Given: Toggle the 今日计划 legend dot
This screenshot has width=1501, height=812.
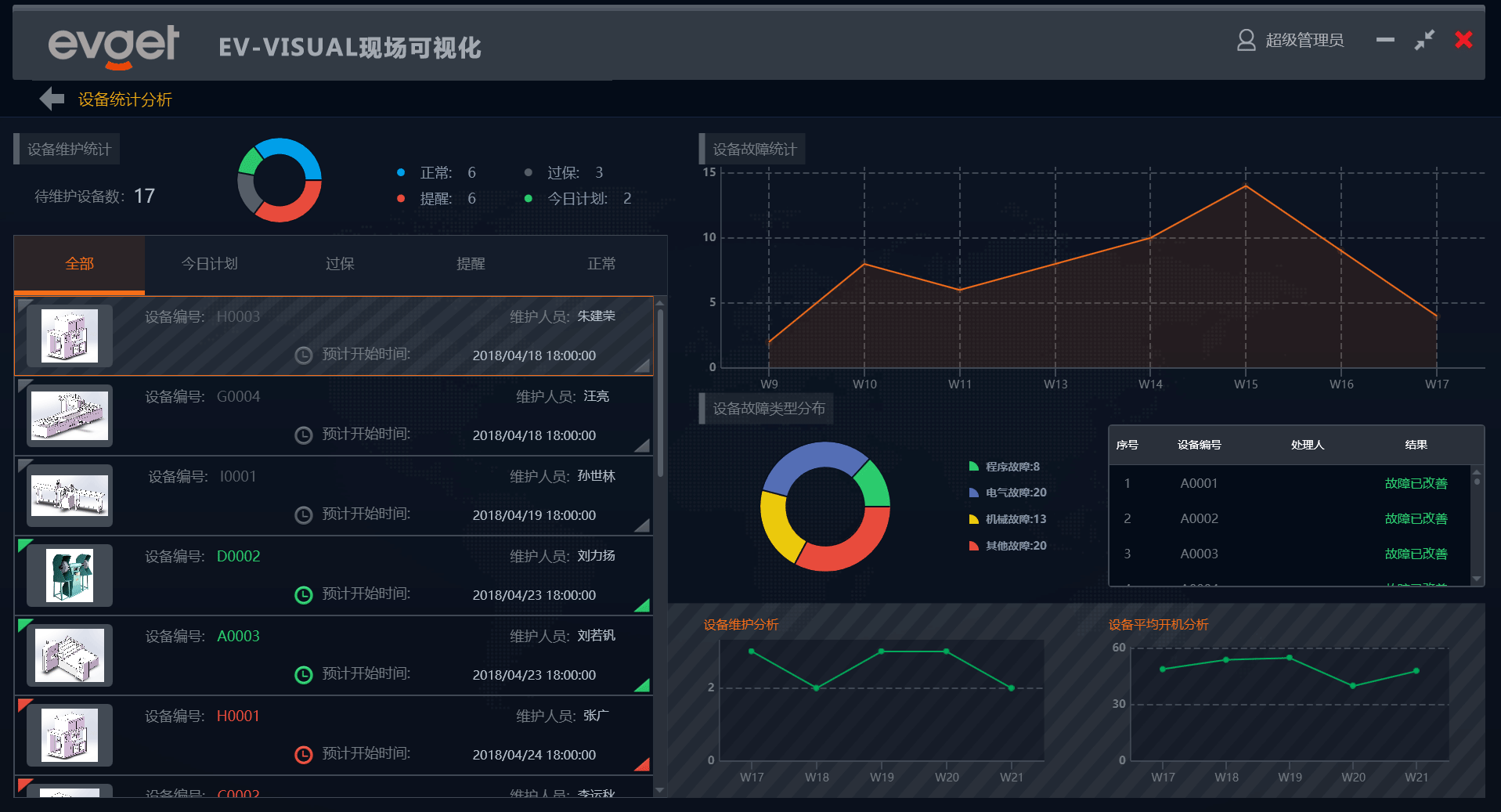Looking at the screenshot, I should [529, 198].
